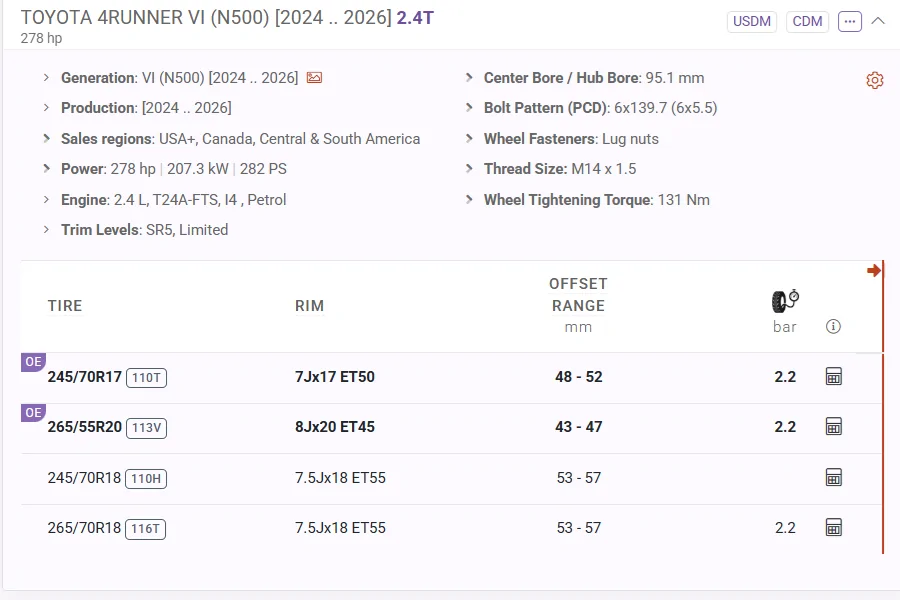Open the more markets ellipsis button

coord(850,21)
